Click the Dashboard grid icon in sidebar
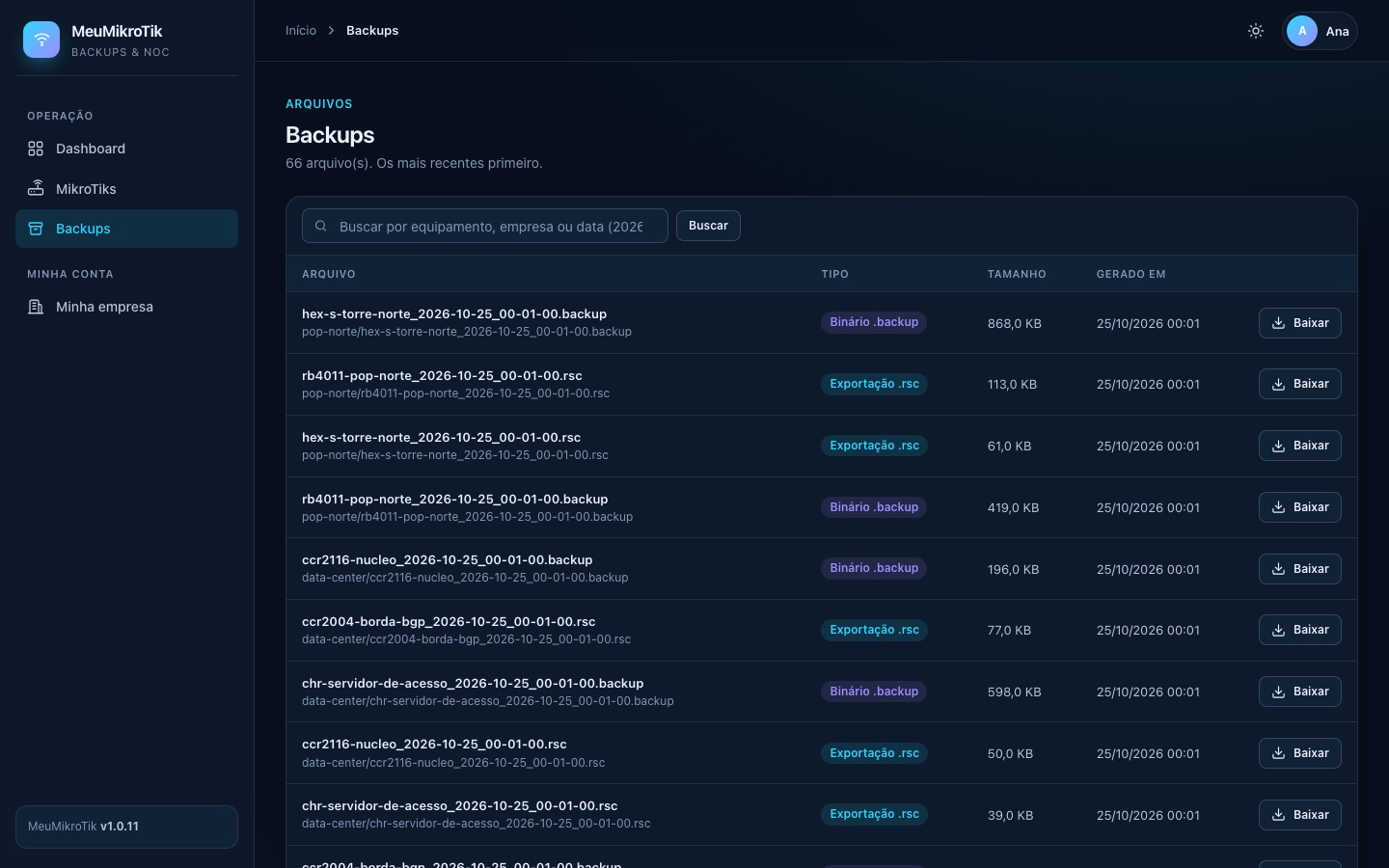 36,149
